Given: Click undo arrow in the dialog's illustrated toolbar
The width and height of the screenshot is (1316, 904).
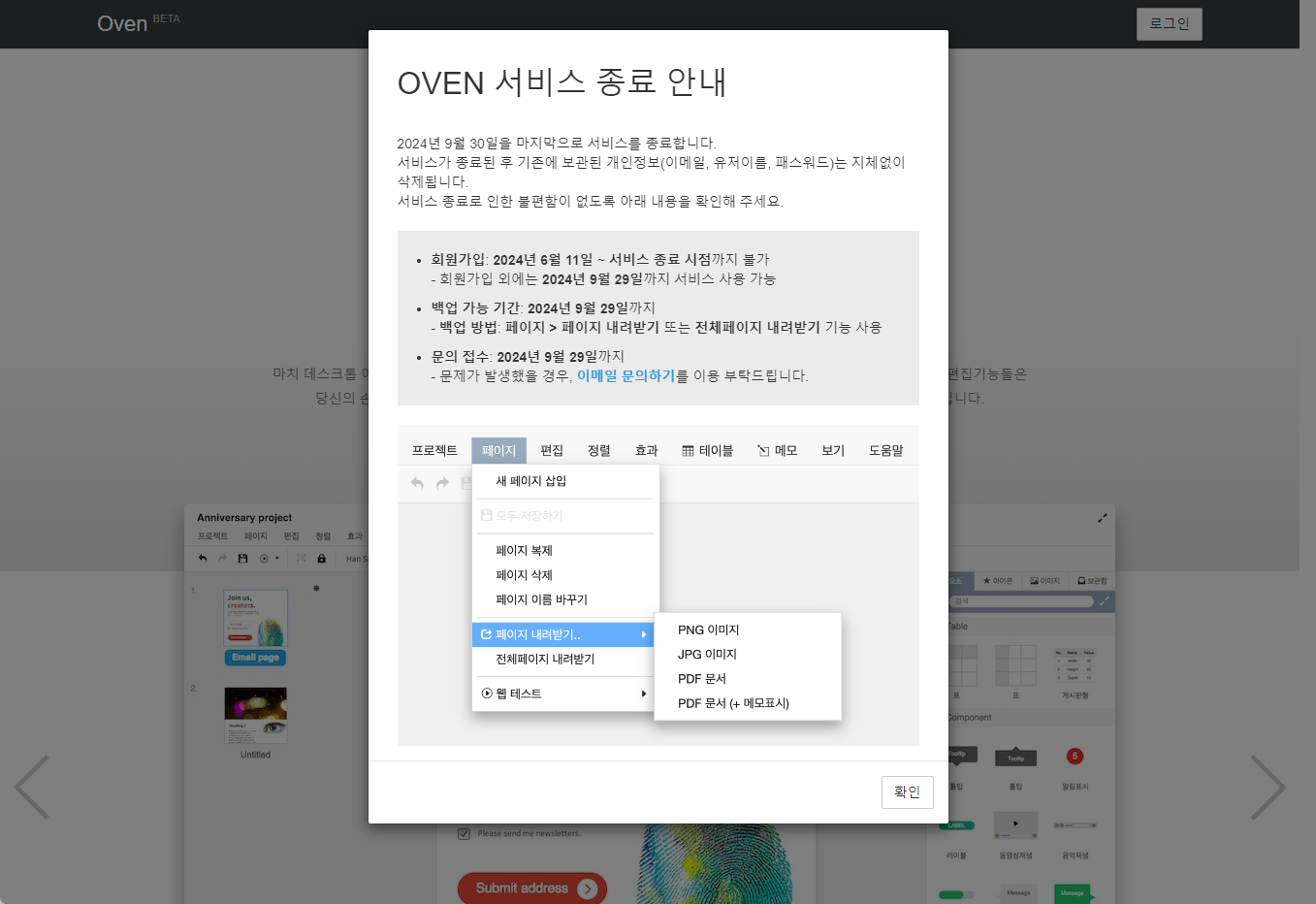Looking at the screenshot, I should tap(417, 483).
